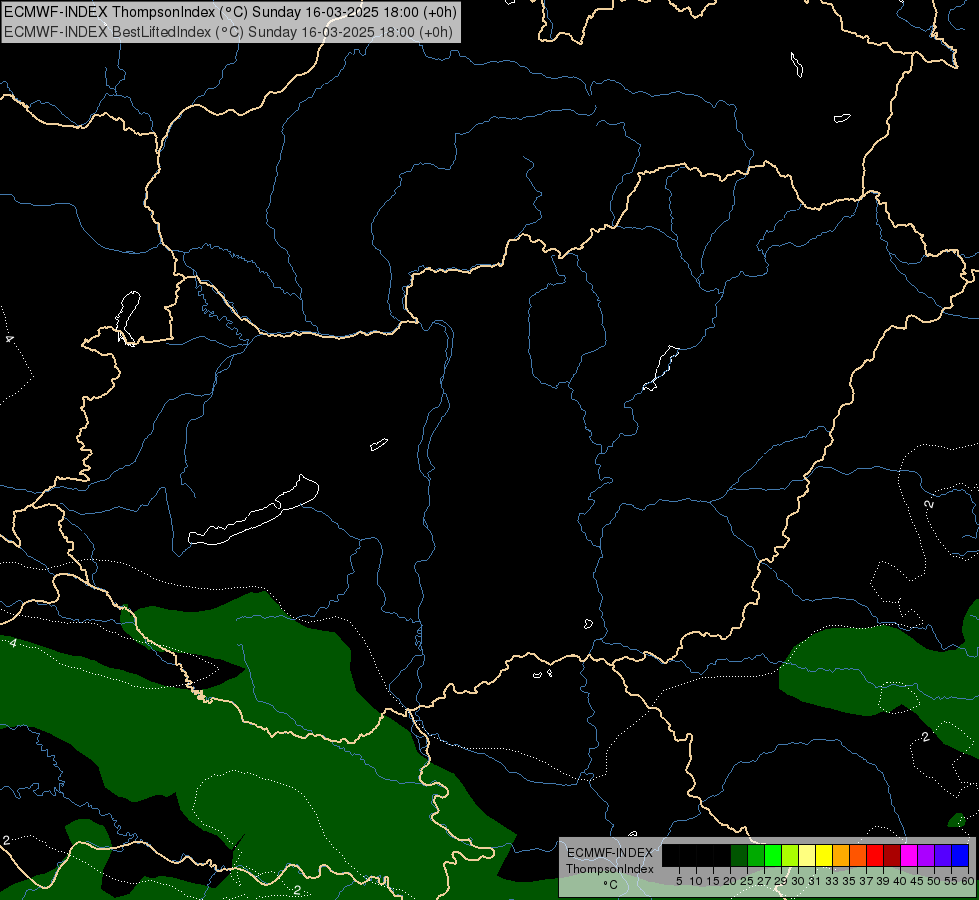Image resolution: width=979 pixels, height=900 pixels.
Task: Click the orange 33–35 legend swatch
Action: (x=842, y=855)
